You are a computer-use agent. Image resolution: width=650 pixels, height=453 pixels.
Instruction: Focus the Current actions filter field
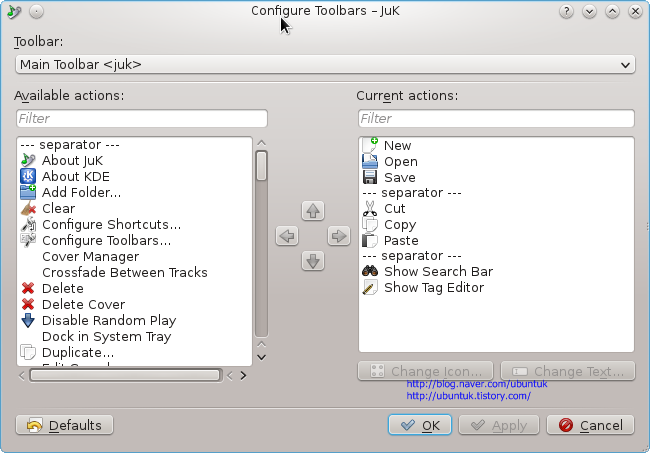click(x=496, y=119)
